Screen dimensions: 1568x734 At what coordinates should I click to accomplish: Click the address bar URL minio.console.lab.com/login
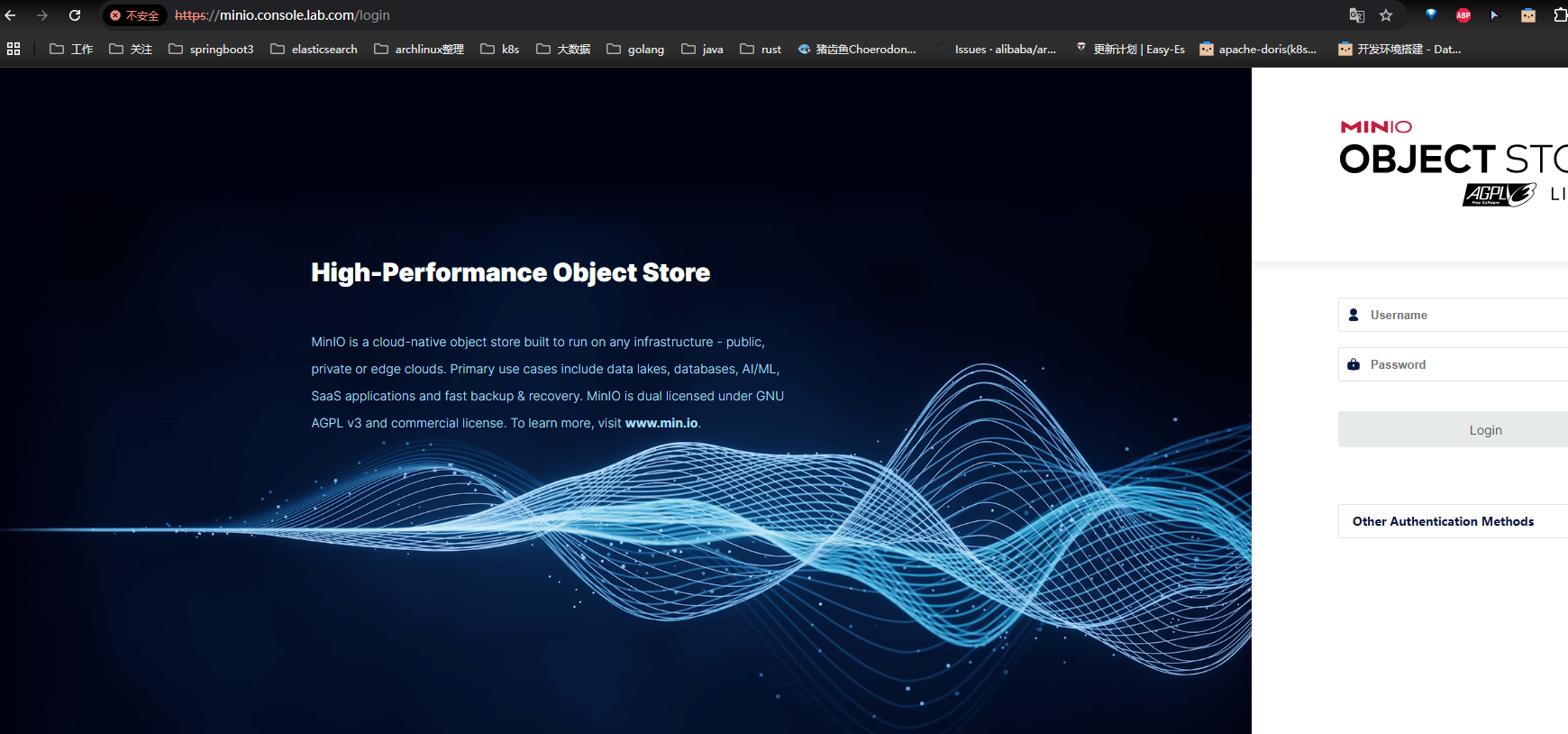click(x=282, y=15)
